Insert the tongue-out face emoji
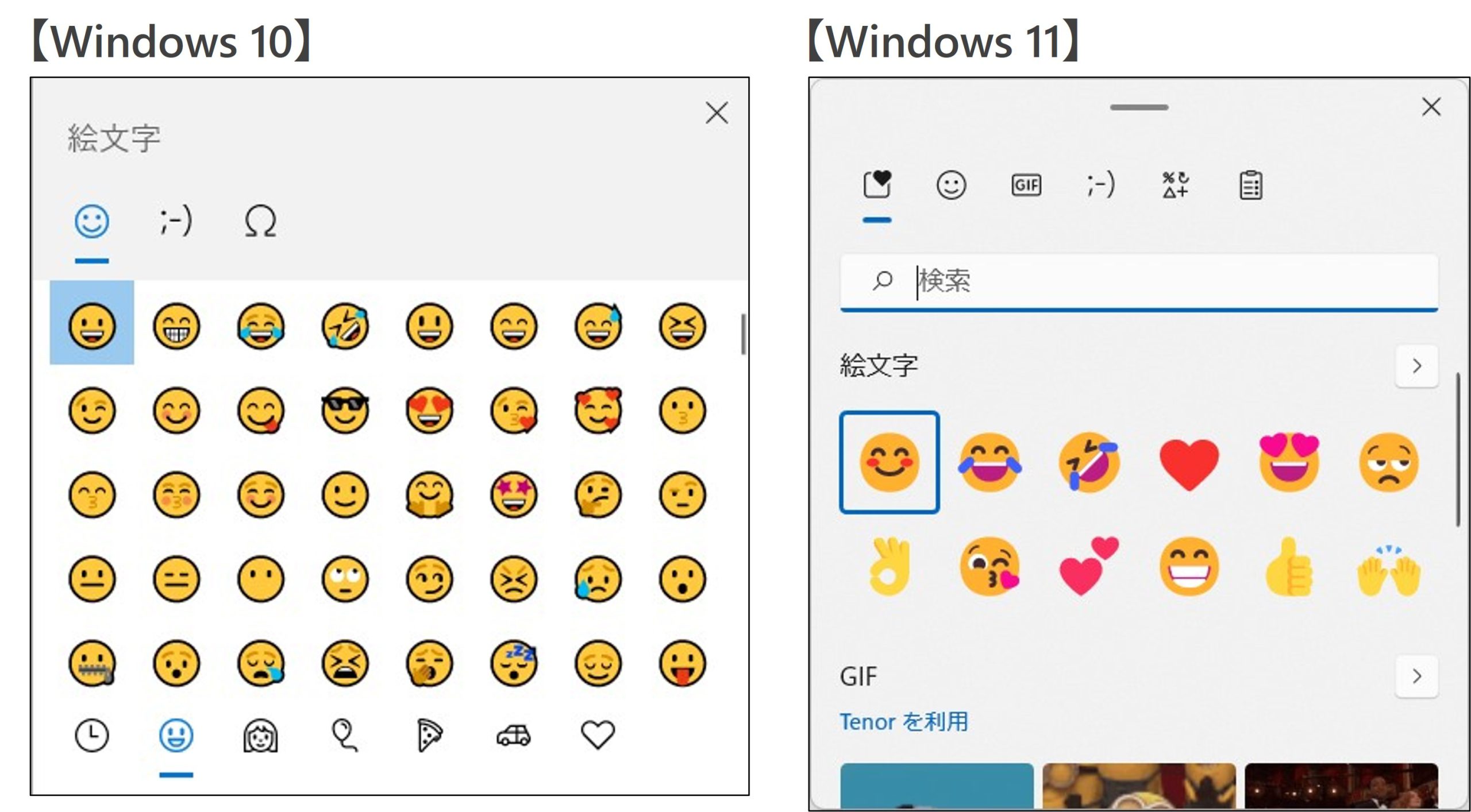Screen dimensions: 1471x812 click(682, 663)
